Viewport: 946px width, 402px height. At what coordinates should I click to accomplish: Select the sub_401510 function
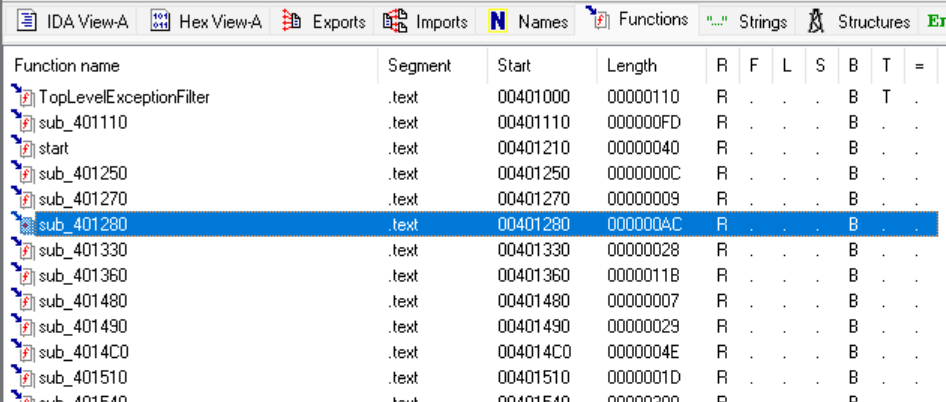tap(474, 377)
